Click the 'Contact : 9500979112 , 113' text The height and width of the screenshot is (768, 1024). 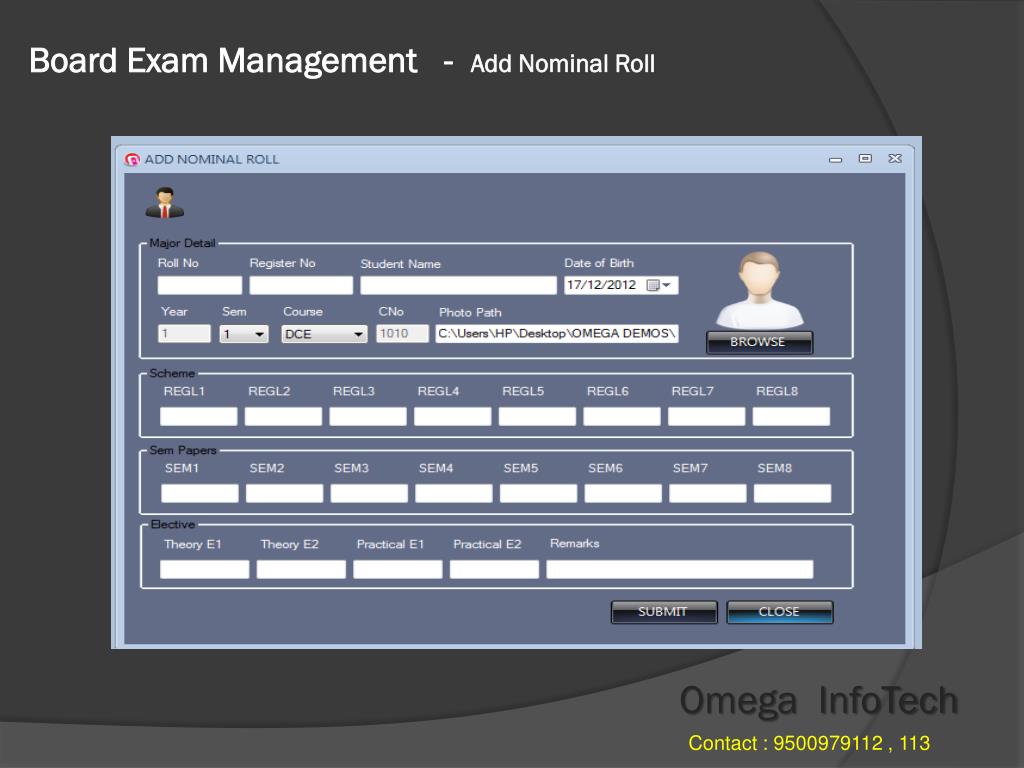point(809,743)
